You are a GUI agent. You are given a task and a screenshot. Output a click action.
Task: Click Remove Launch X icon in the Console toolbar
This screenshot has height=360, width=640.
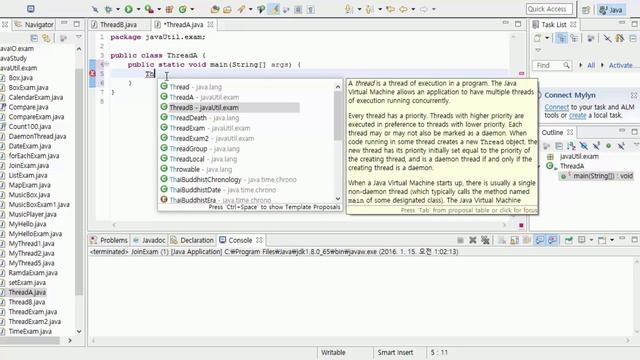point(473,240)
